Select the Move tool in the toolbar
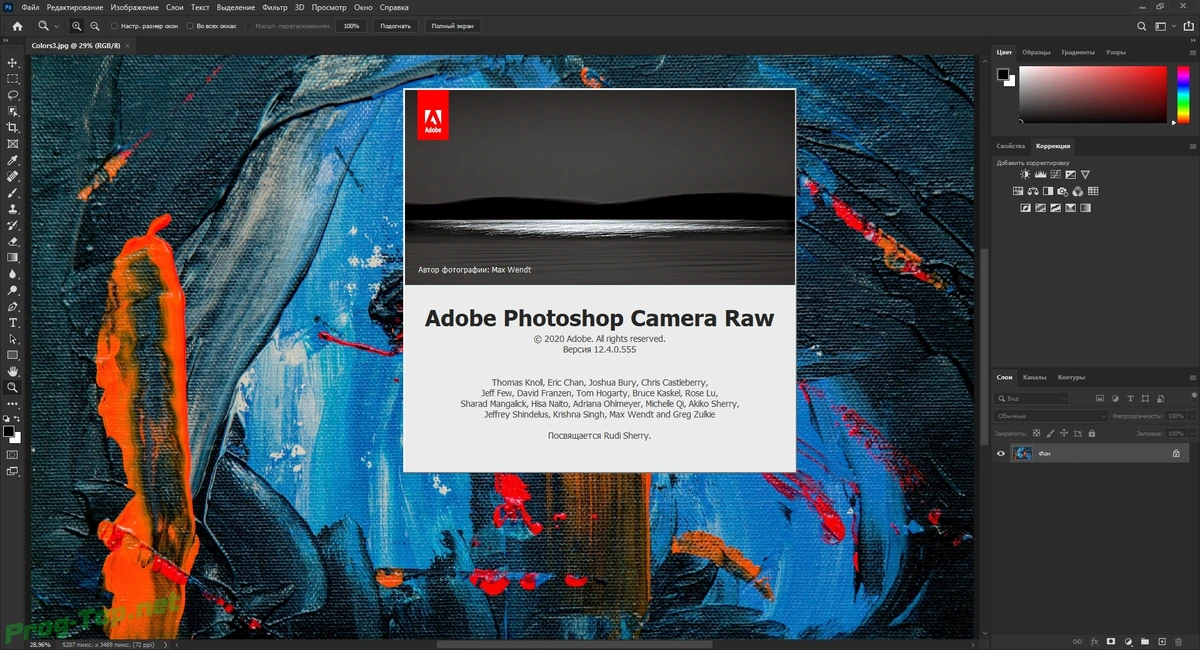This screenshot has height=650, width=1200. 13,62
